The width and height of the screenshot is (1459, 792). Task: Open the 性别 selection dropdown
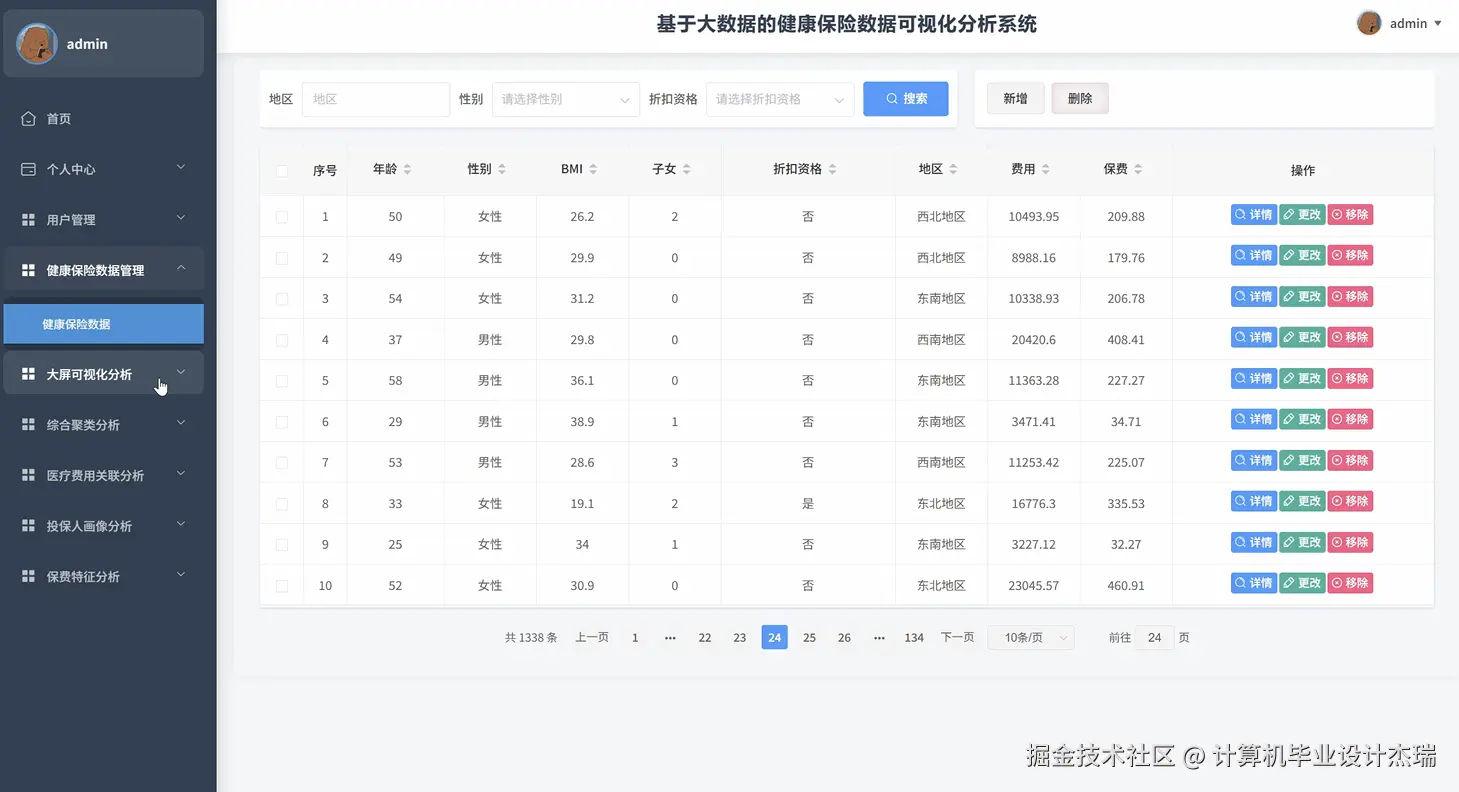[x=565, y=99]
